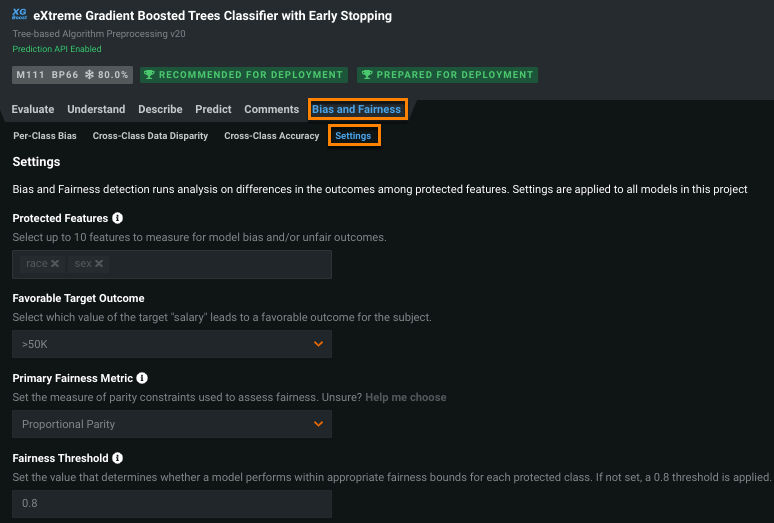Open Protected Features info tooltip icon
The height and width of the screenshot is (523, 774).
click(117, 218)
